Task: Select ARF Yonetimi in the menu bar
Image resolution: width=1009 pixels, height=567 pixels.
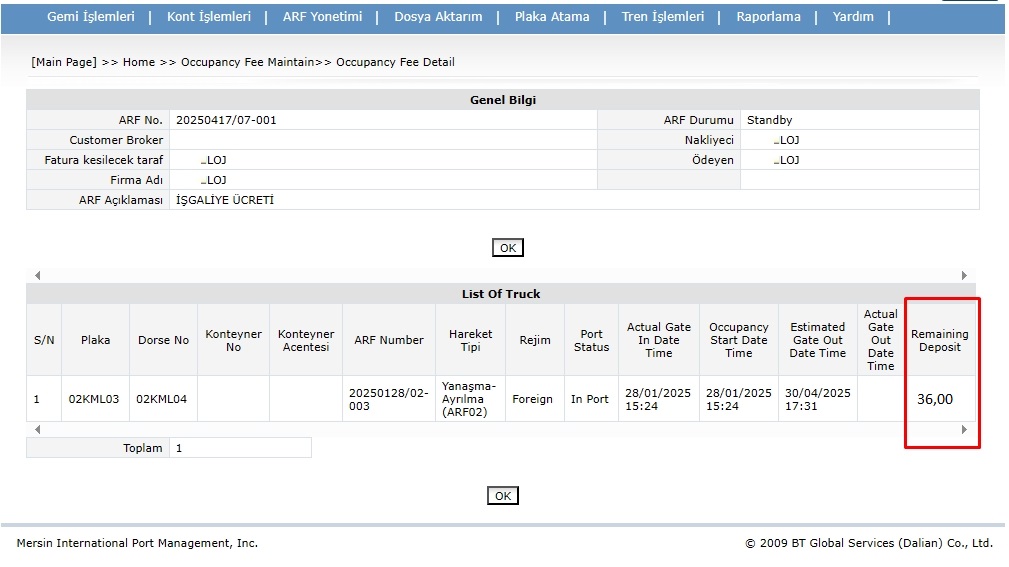Action: (322, 17)
